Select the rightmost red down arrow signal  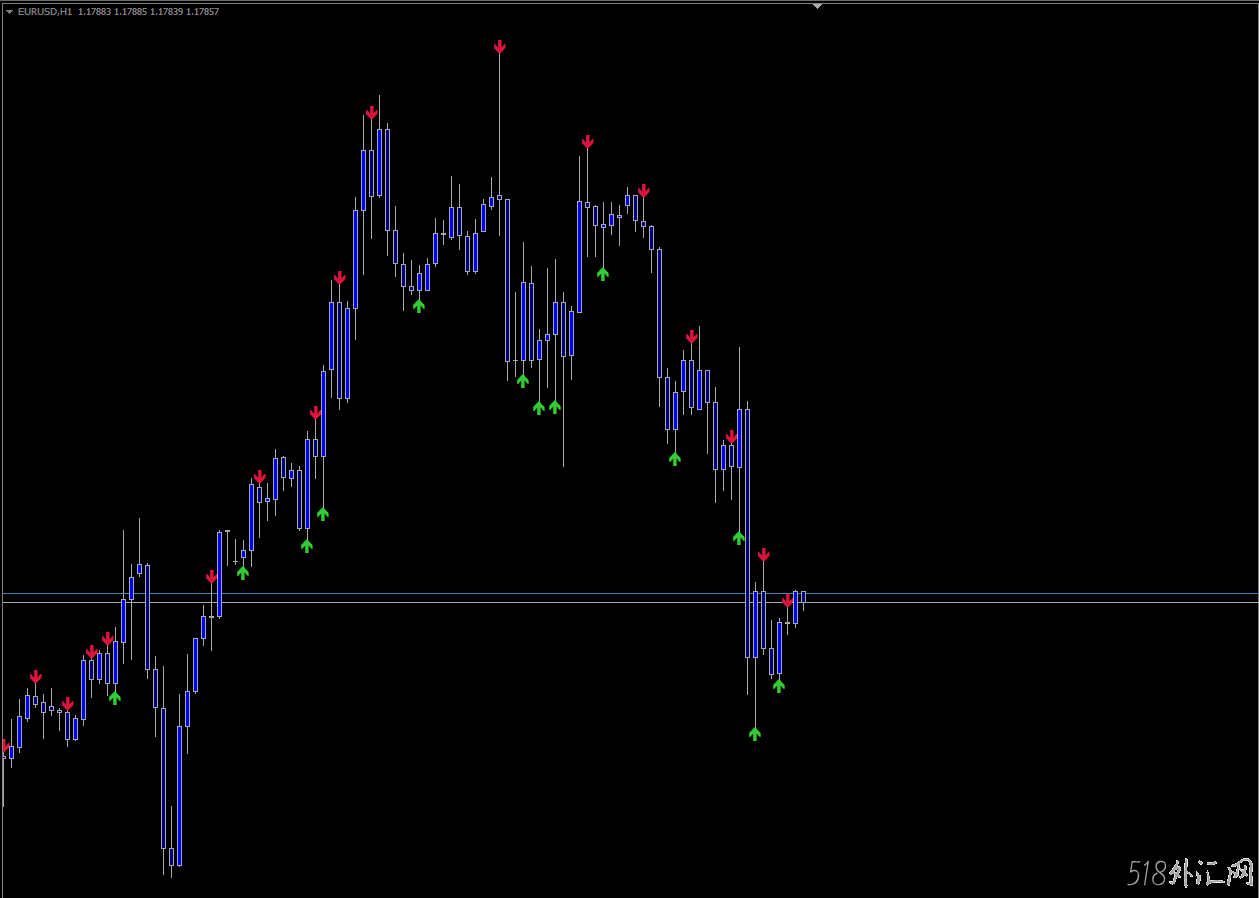(788, 600)
